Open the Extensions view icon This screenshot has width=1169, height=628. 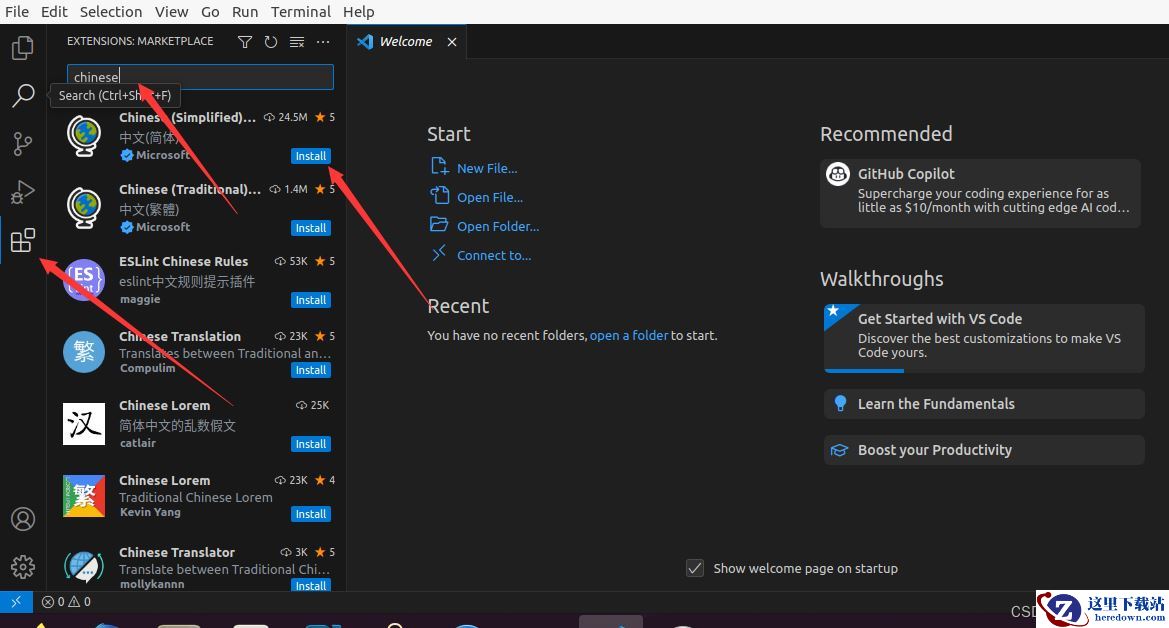(x=22, y=240)
